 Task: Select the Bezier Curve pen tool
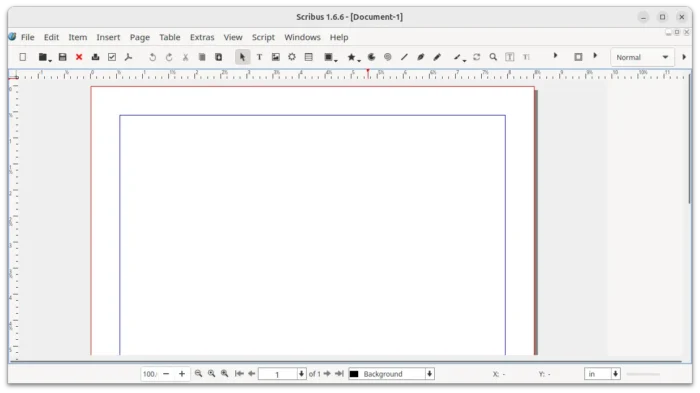[x=421, y=57]
